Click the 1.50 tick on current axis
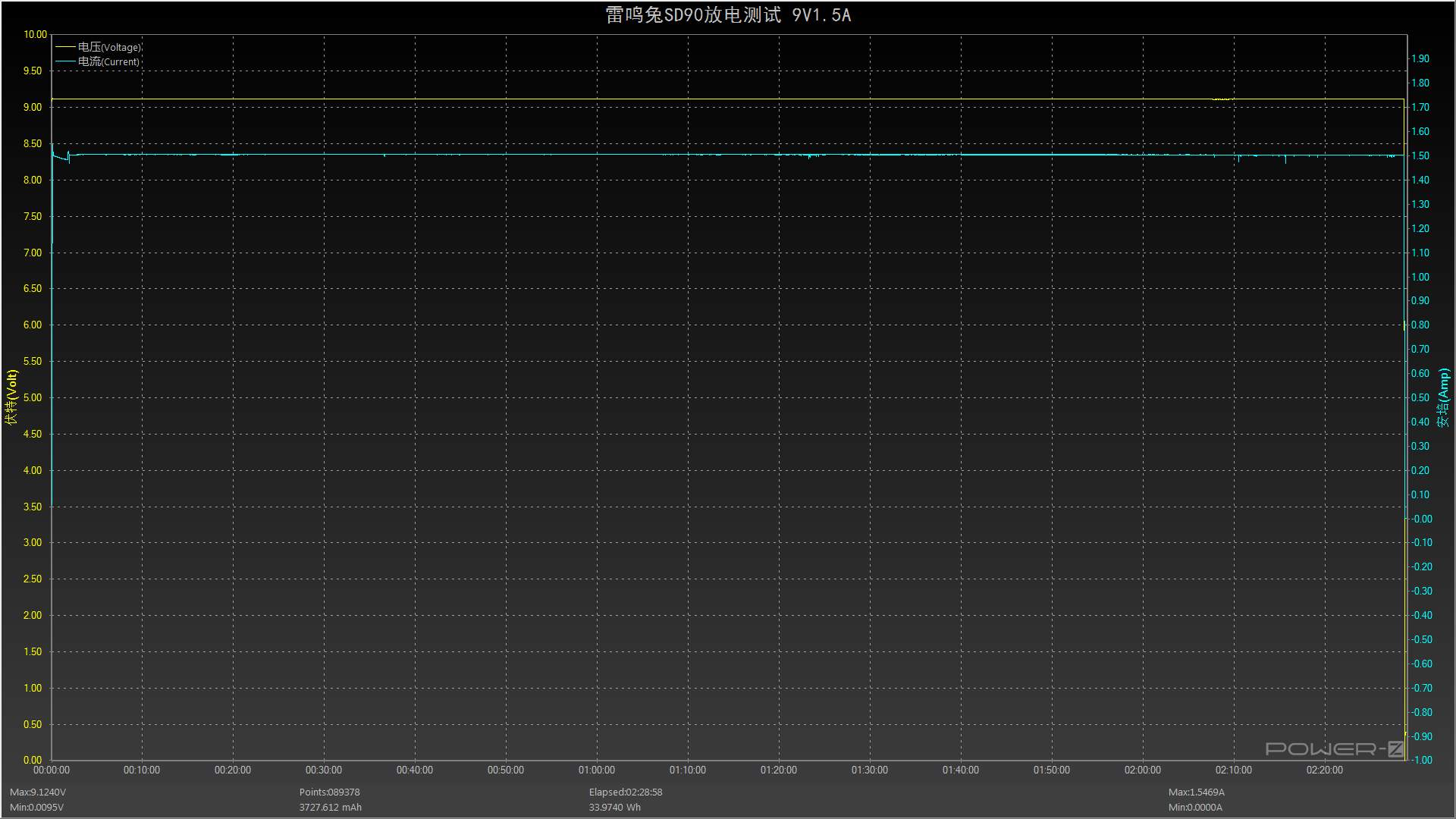1456x819 pixels. click(x=1420, y=155)
